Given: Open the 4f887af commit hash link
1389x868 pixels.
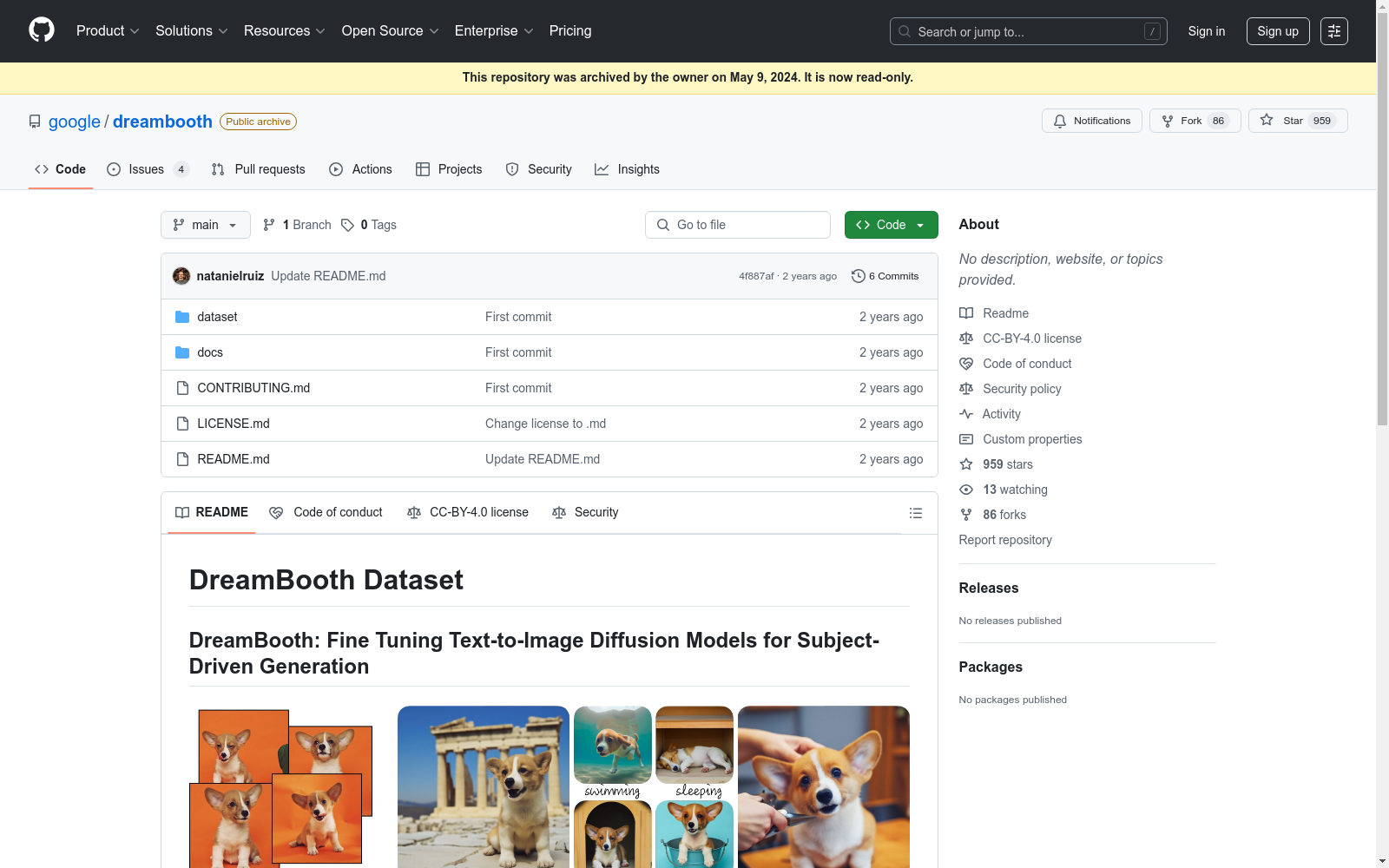Looking at the screenshot, I should pos(756,276).
